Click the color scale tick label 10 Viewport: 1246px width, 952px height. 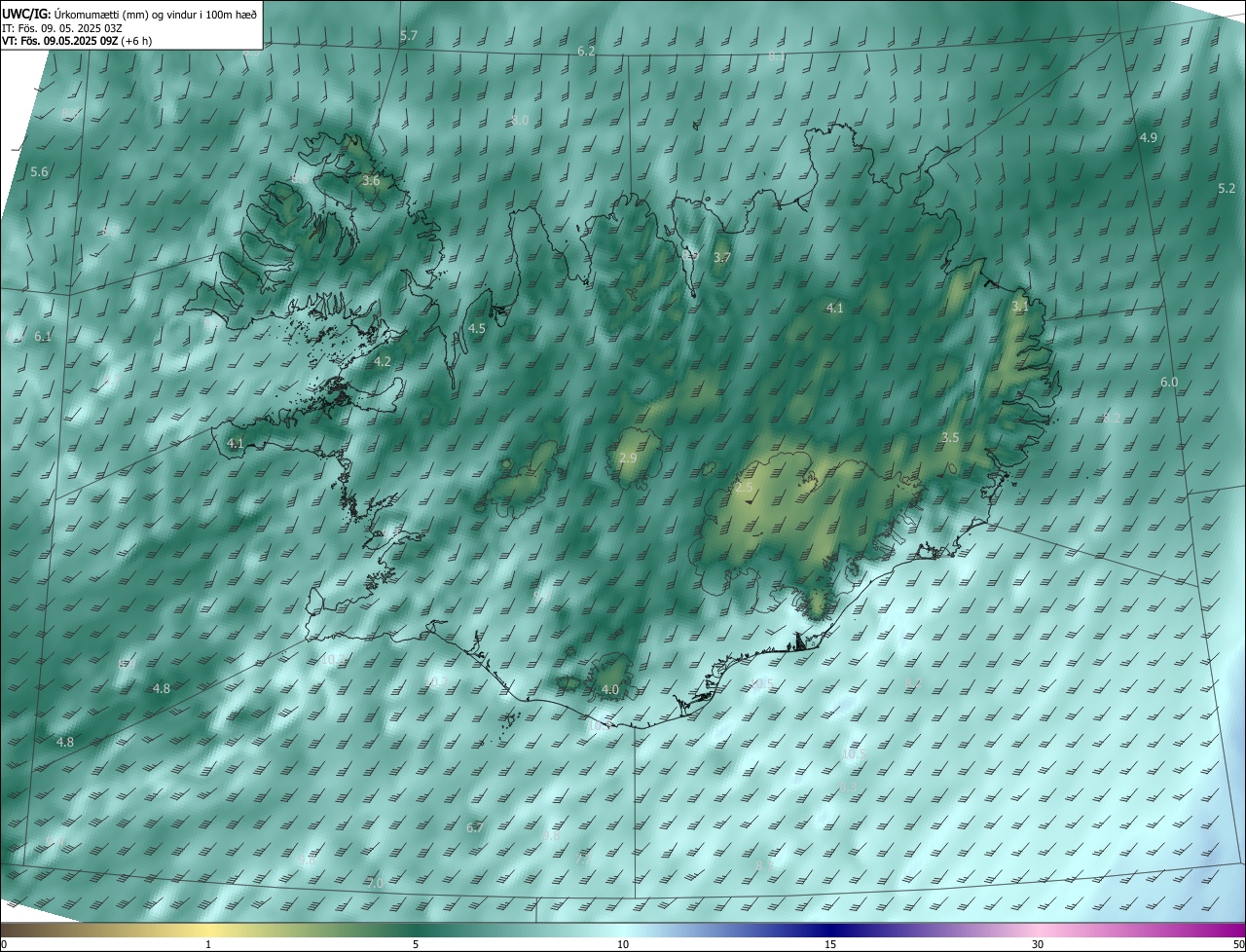(x=623, y=945)
